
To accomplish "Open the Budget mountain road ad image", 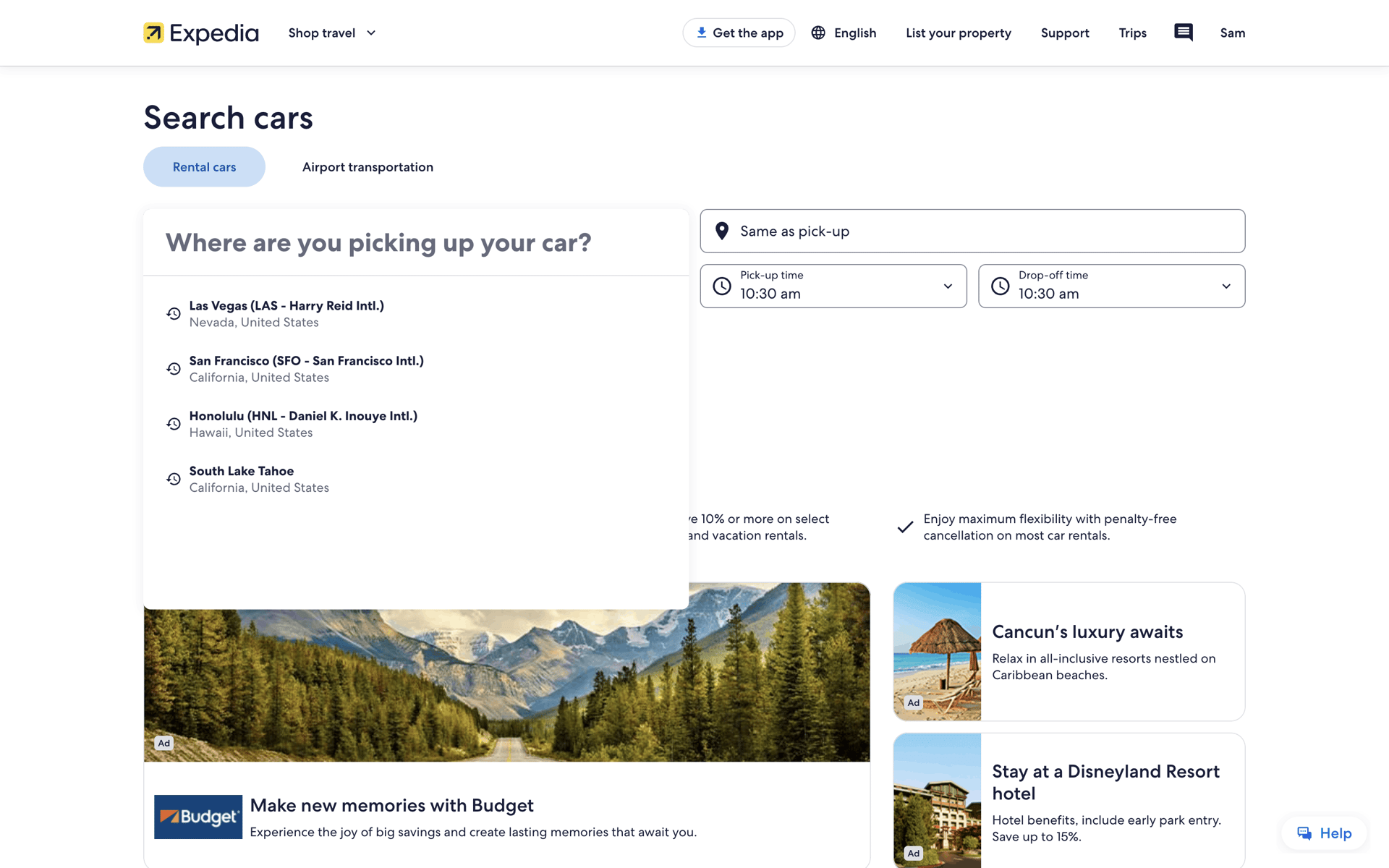I will 506,685.
